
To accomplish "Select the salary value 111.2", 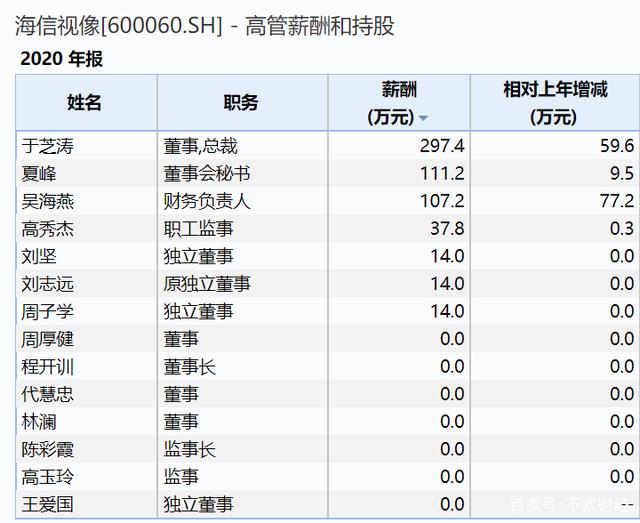I will tap(441, 174).
